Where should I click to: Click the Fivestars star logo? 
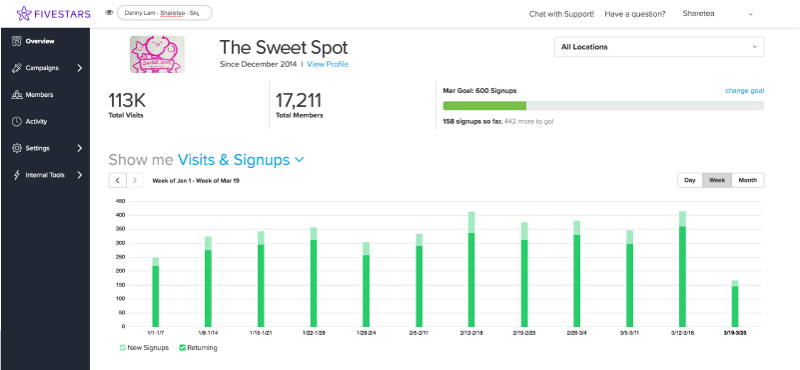pyautogui.click(x=24, y=13)
